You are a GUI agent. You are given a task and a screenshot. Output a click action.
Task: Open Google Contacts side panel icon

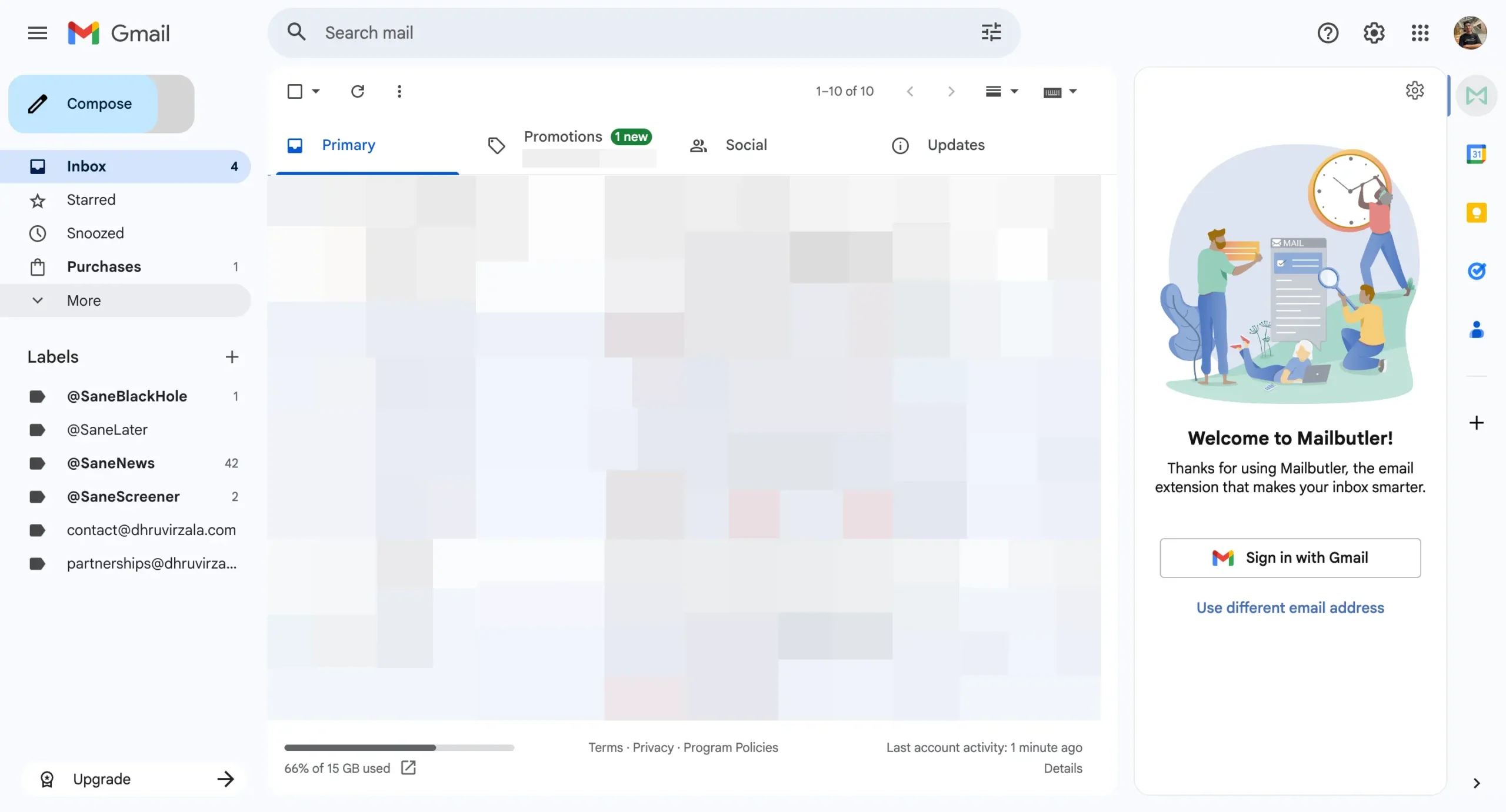point(1476,329)
